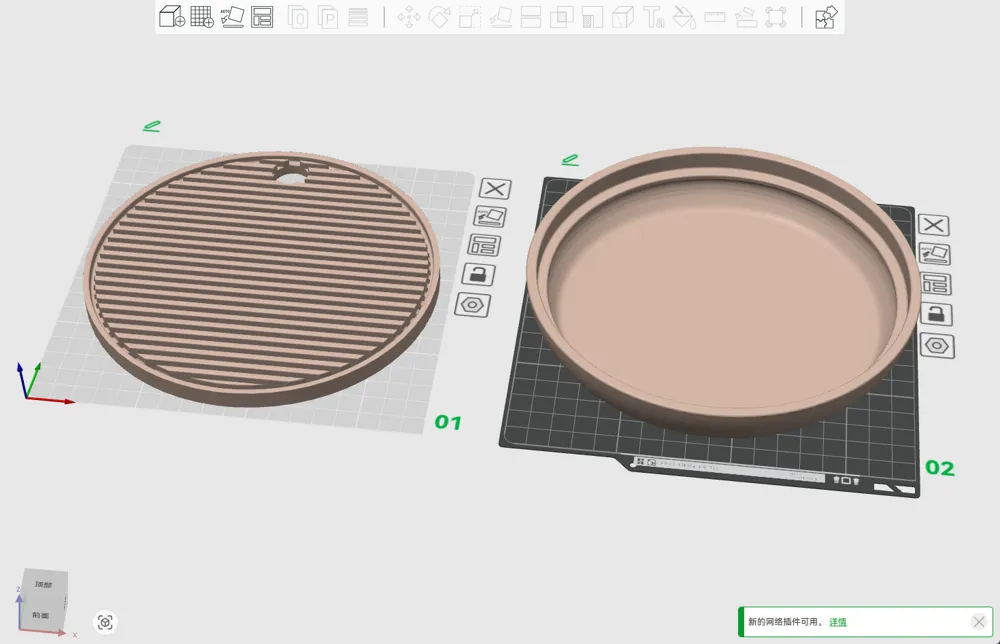
Task: Open the 详情 link in notification
Action: (838, 622)
